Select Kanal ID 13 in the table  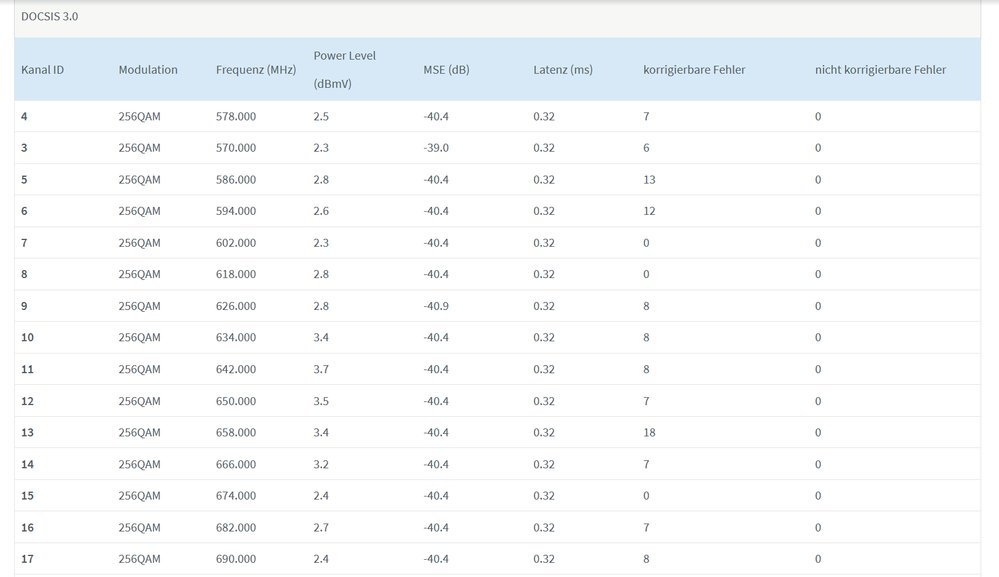[x=27, y=433]
